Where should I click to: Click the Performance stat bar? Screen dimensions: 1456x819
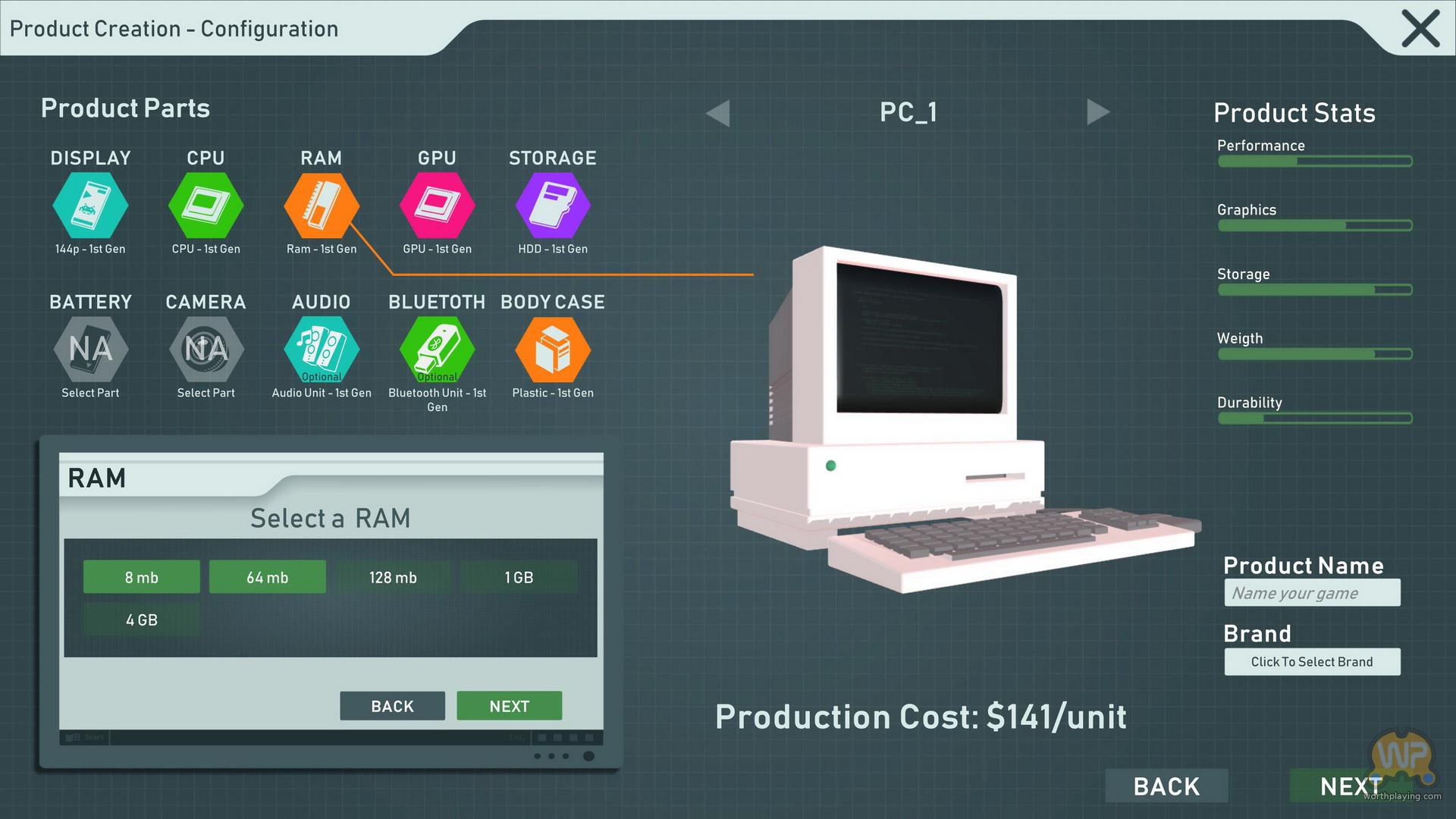click(1314, 161)
